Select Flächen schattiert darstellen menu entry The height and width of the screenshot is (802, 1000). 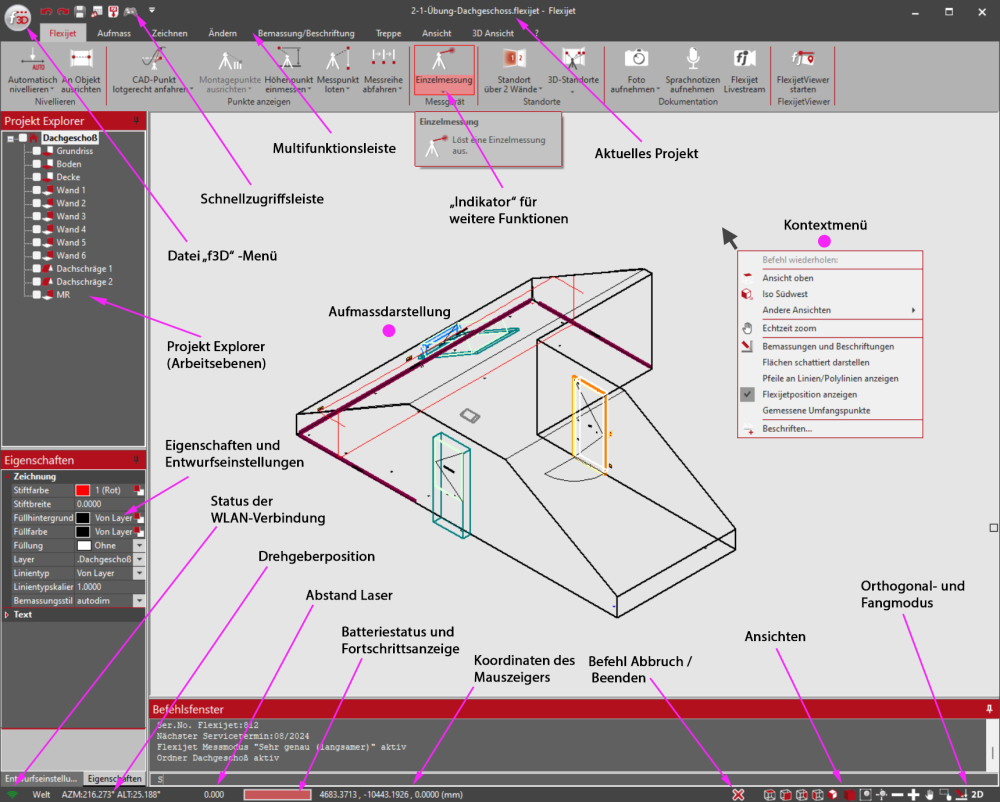coord(830,362)
